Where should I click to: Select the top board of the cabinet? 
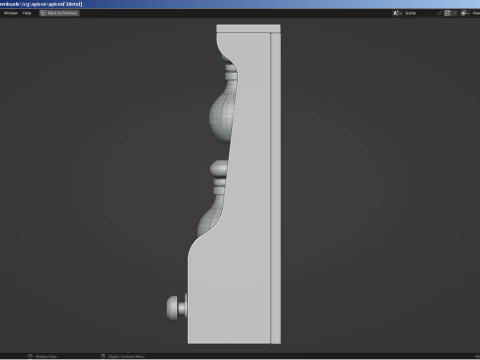[248, 28]
